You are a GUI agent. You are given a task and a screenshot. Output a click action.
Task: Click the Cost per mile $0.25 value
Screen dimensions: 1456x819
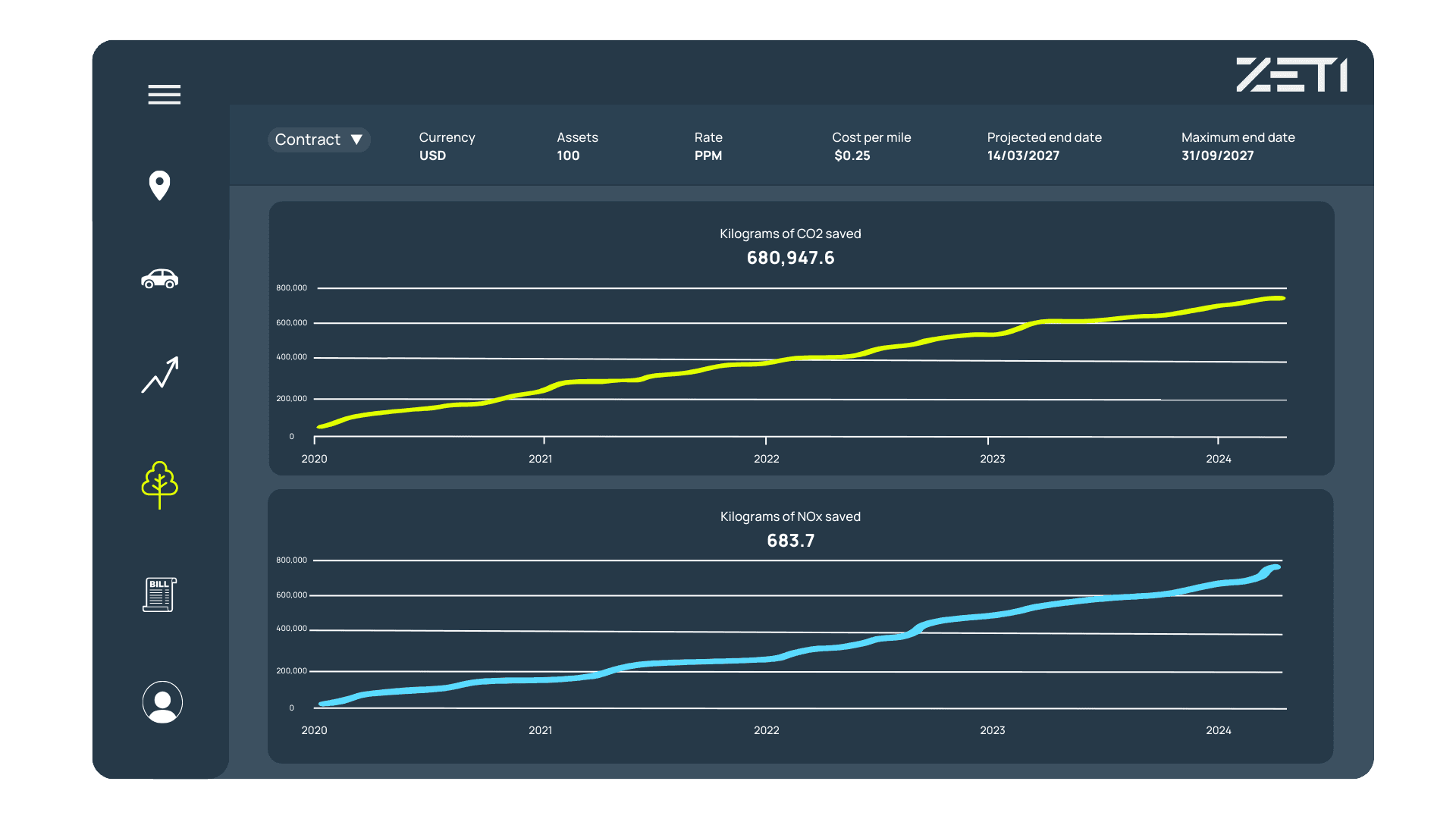pos(852,155)
